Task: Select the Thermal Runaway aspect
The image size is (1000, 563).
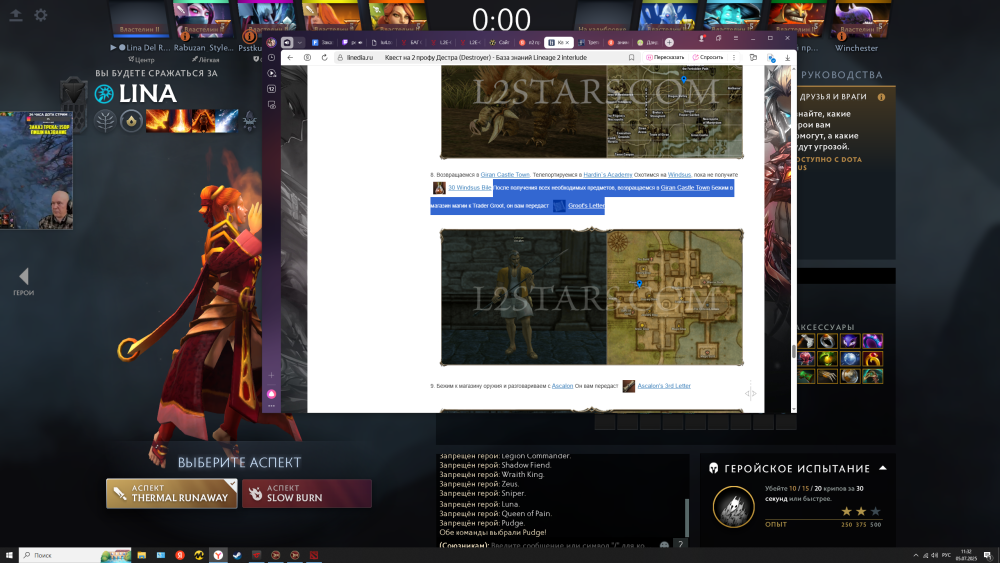Action: (x=171, y=494)
